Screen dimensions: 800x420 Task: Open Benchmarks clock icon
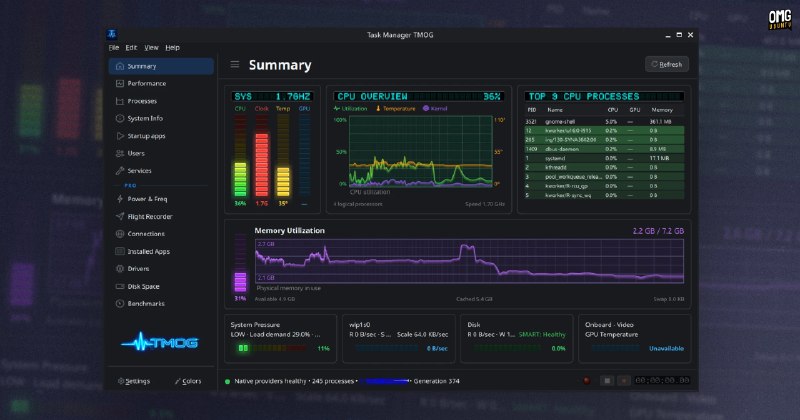(119, 304)
